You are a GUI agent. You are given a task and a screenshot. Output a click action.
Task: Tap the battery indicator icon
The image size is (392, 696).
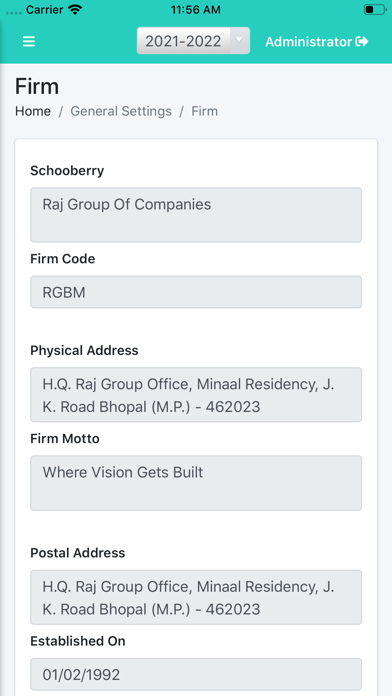[375, 9]
